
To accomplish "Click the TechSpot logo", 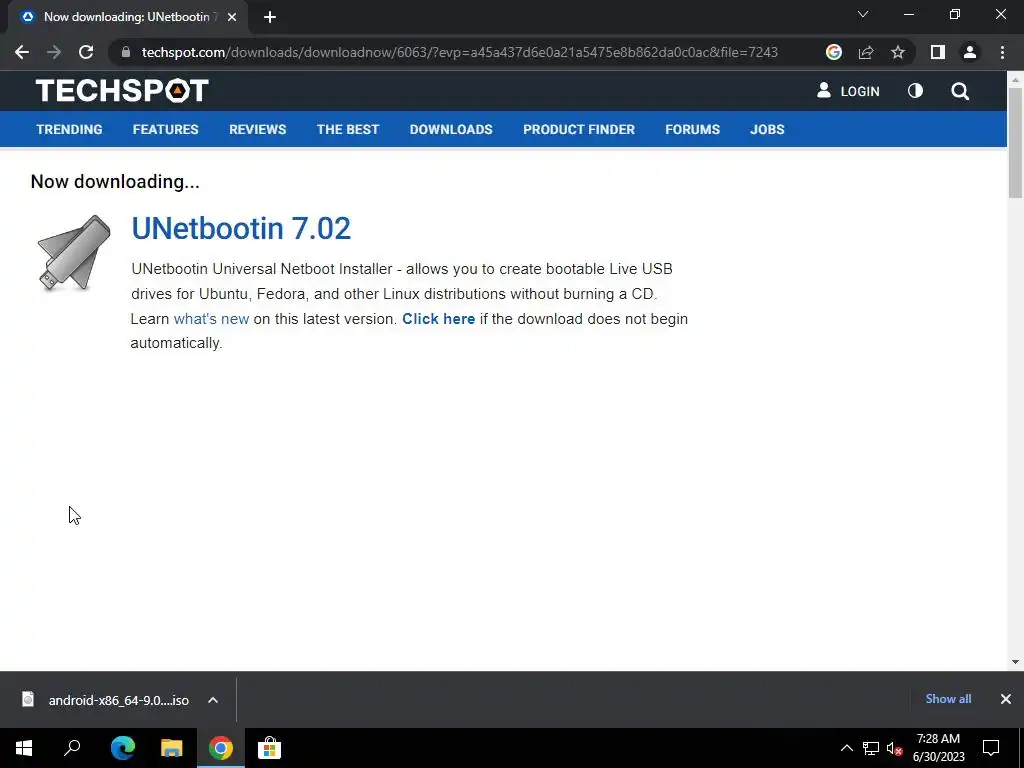I will [x=122, y=91].
